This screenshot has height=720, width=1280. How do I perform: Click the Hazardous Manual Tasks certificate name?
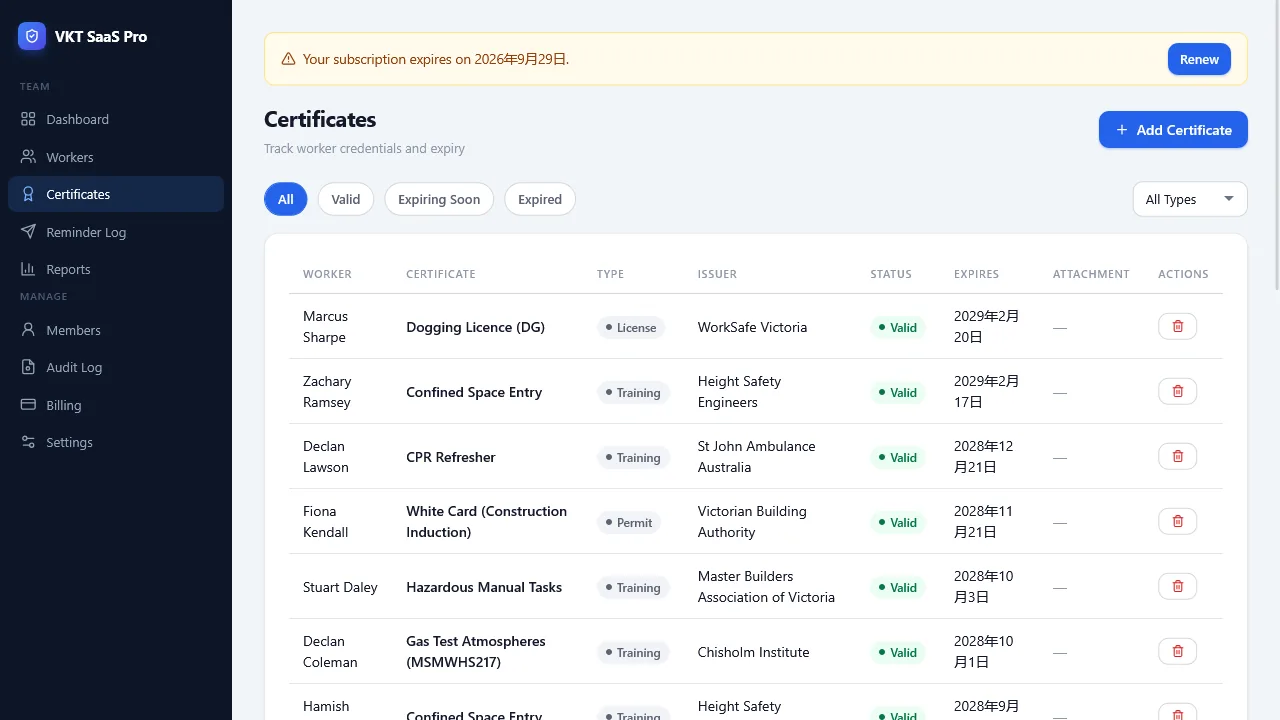pos(484,587)
